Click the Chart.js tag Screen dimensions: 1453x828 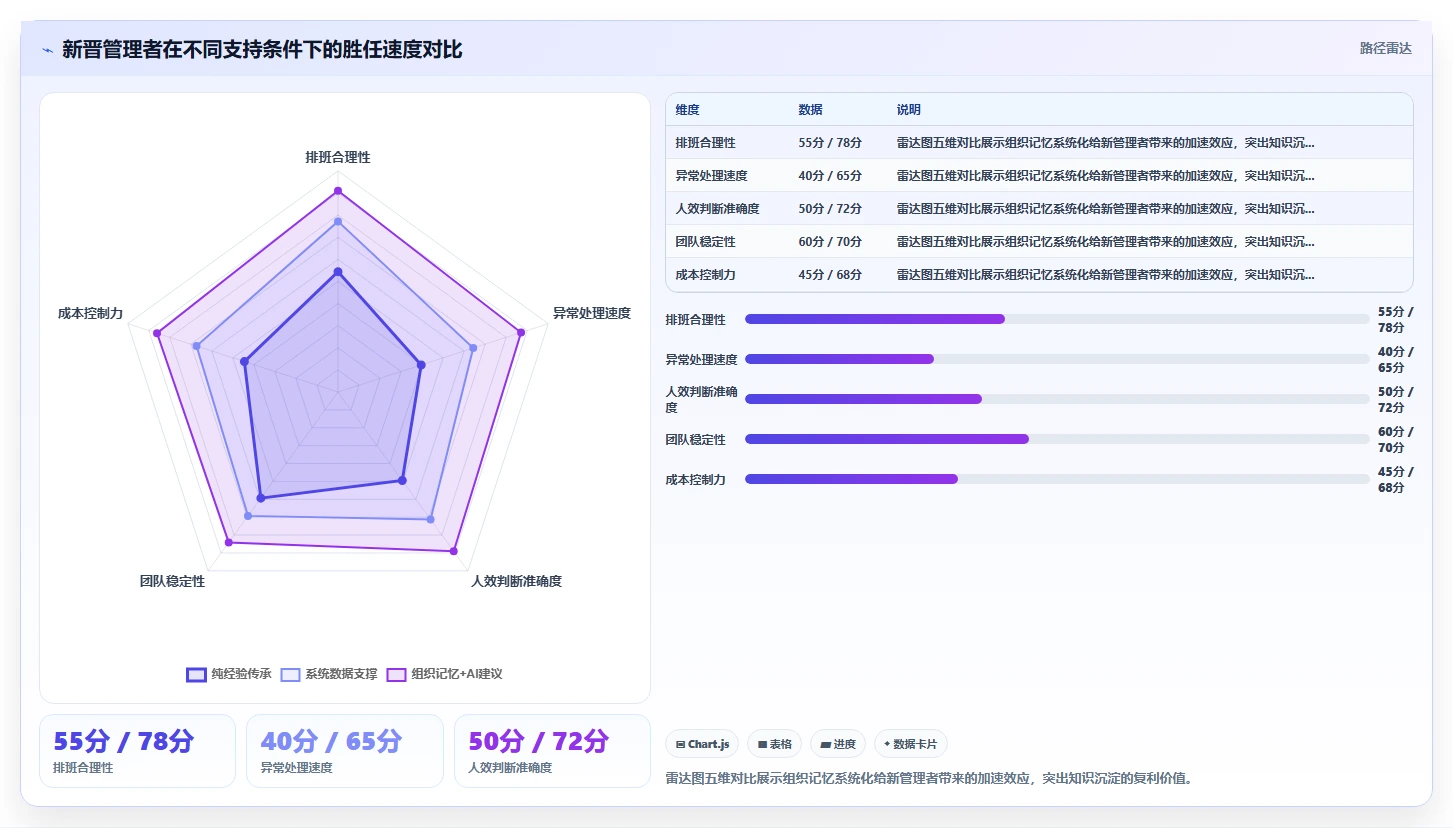(702, 744)
